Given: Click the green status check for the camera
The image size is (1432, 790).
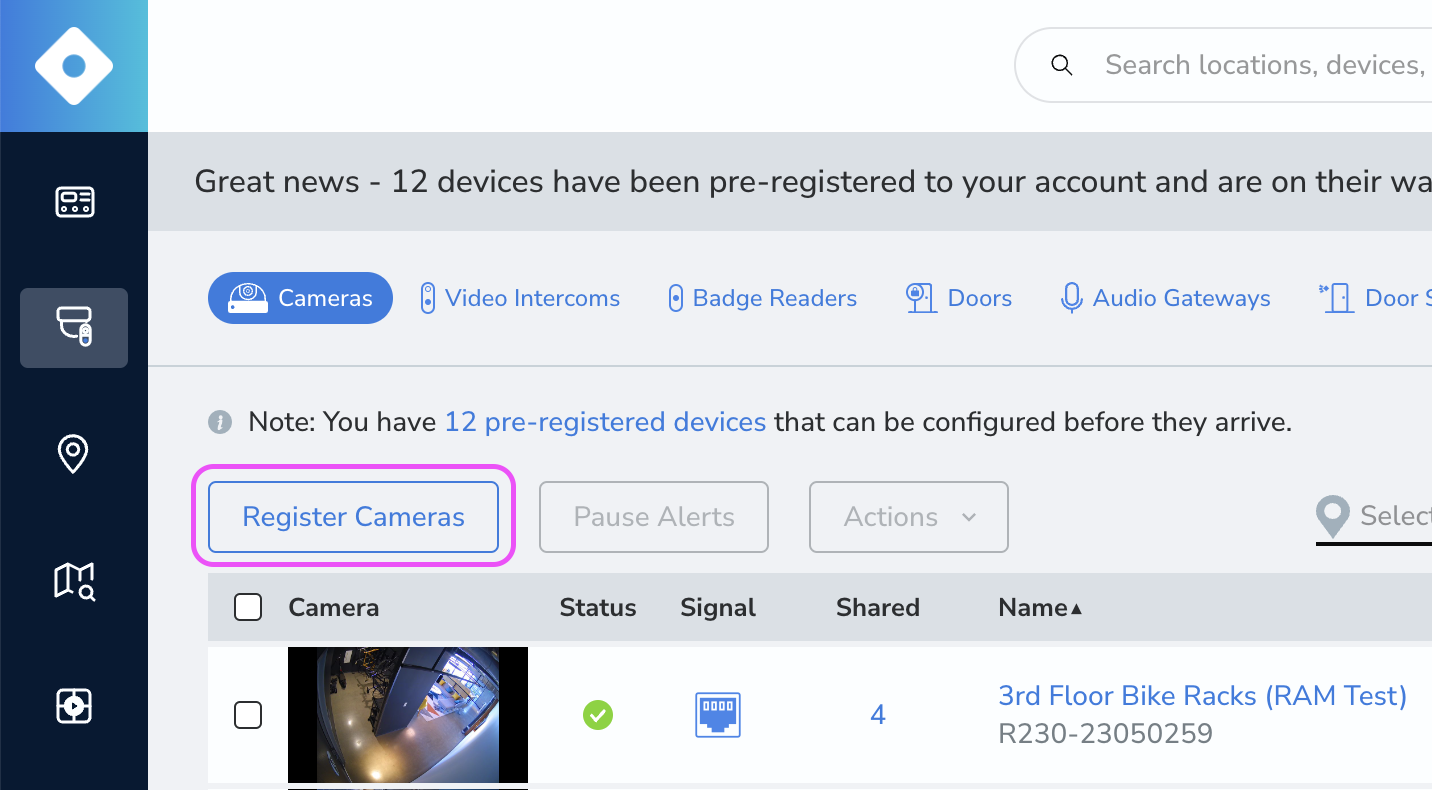Looking at the screenshot, I should pyautogui.click(x=598, y=714).
